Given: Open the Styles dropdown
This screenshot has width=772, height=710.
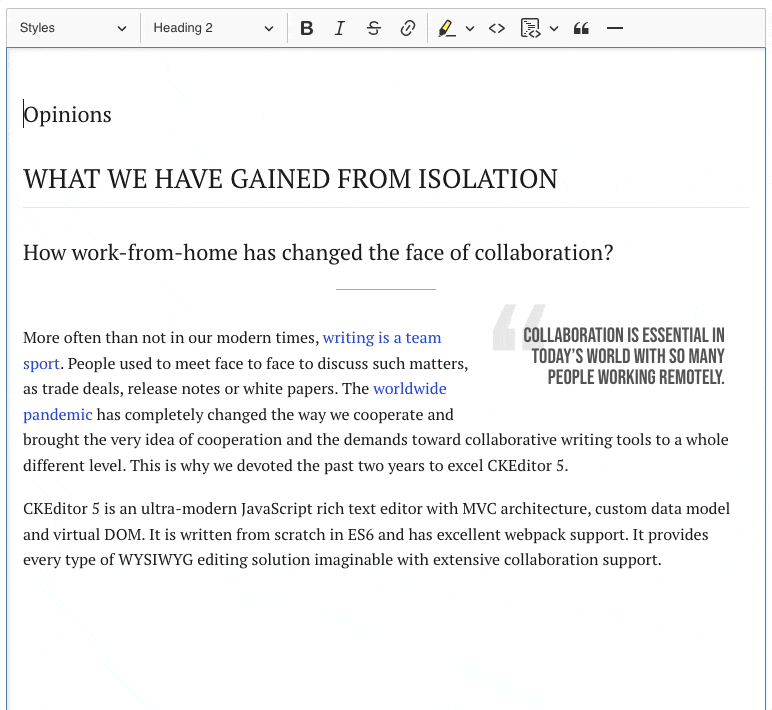Looking at the screenshot, I should (x=73, y=28).
